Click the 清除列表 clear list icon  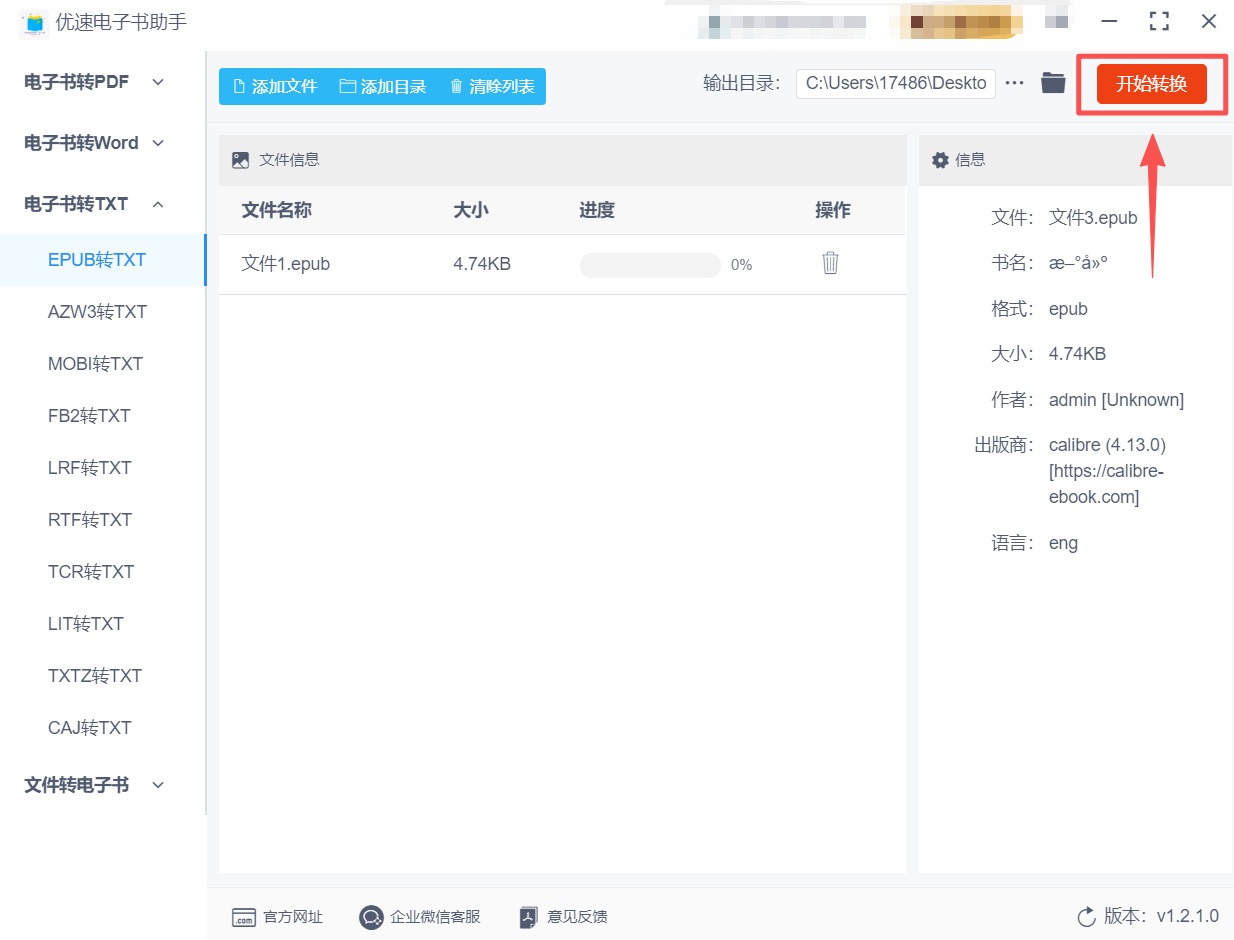457,86
